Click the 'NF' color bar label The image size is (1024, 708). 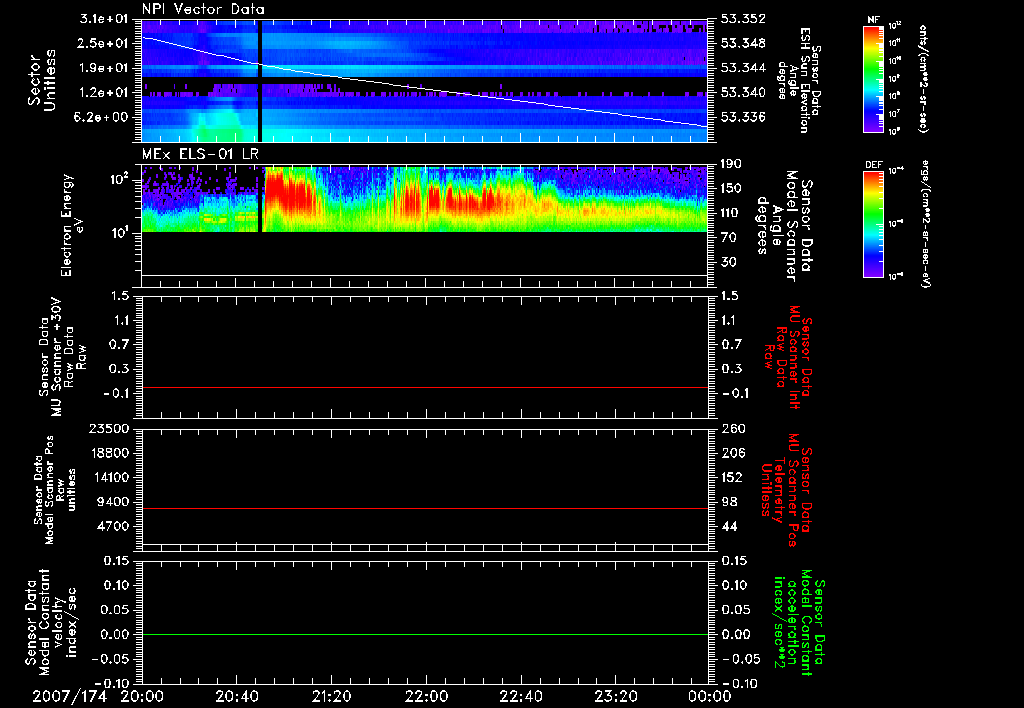(x=873, y=20)
